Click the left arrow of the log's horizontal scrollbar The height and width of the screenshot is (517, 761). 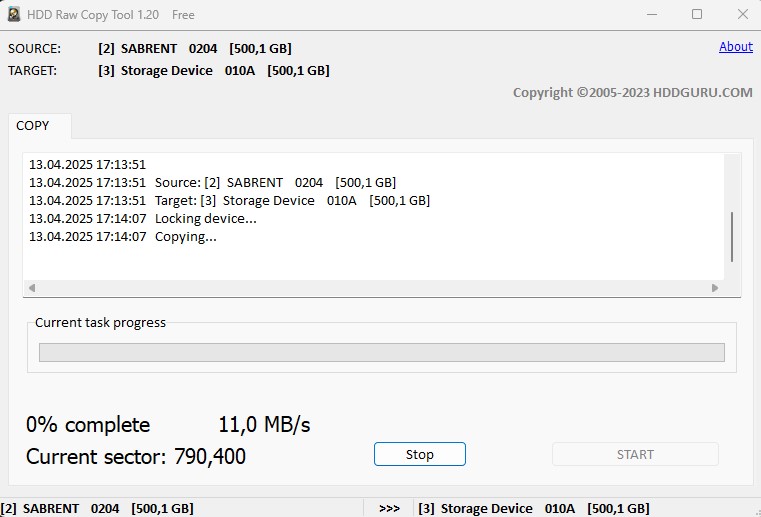(x=32, y=287)
